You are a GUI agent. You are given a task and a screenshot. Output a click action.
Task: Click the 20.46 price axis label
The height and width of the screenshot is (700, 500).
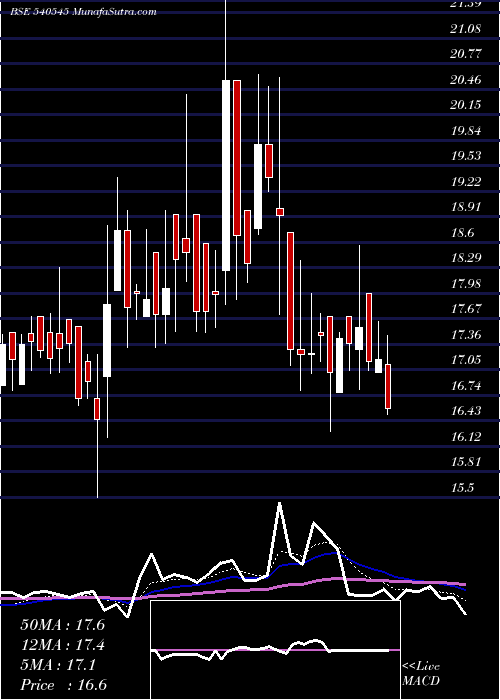tap(466, 80)
